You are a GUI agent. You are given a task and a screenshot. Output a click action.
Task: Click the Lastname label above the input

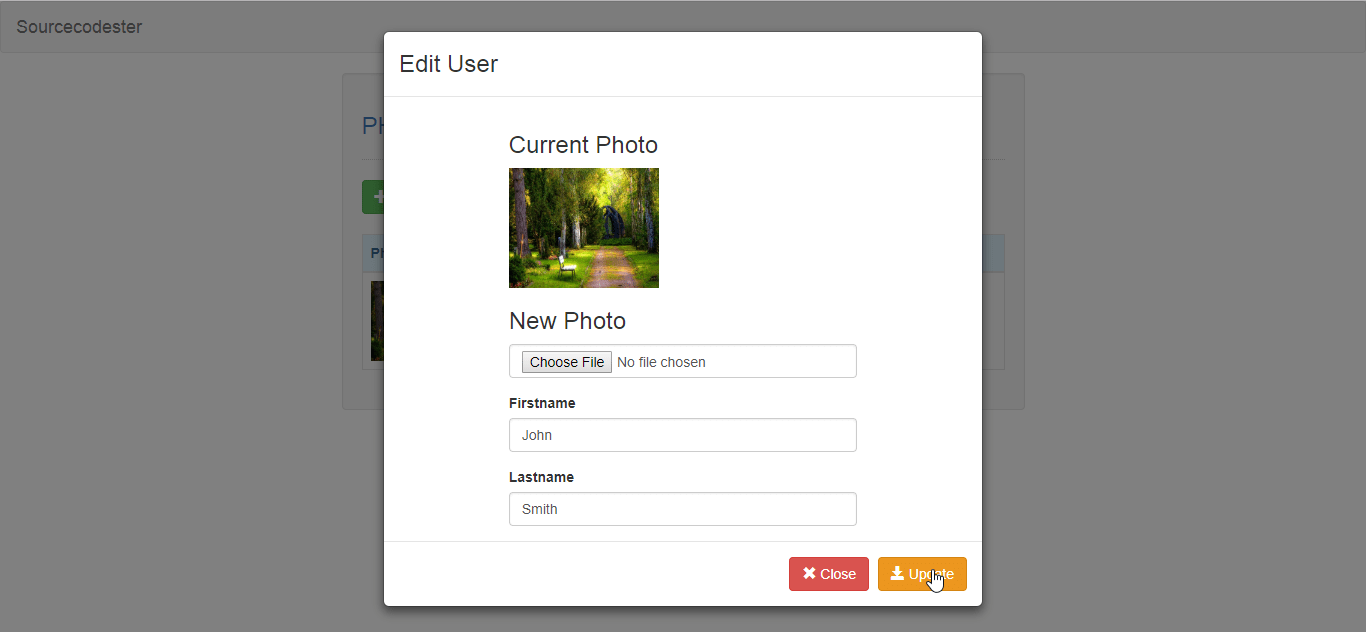(x=541, y=477)
